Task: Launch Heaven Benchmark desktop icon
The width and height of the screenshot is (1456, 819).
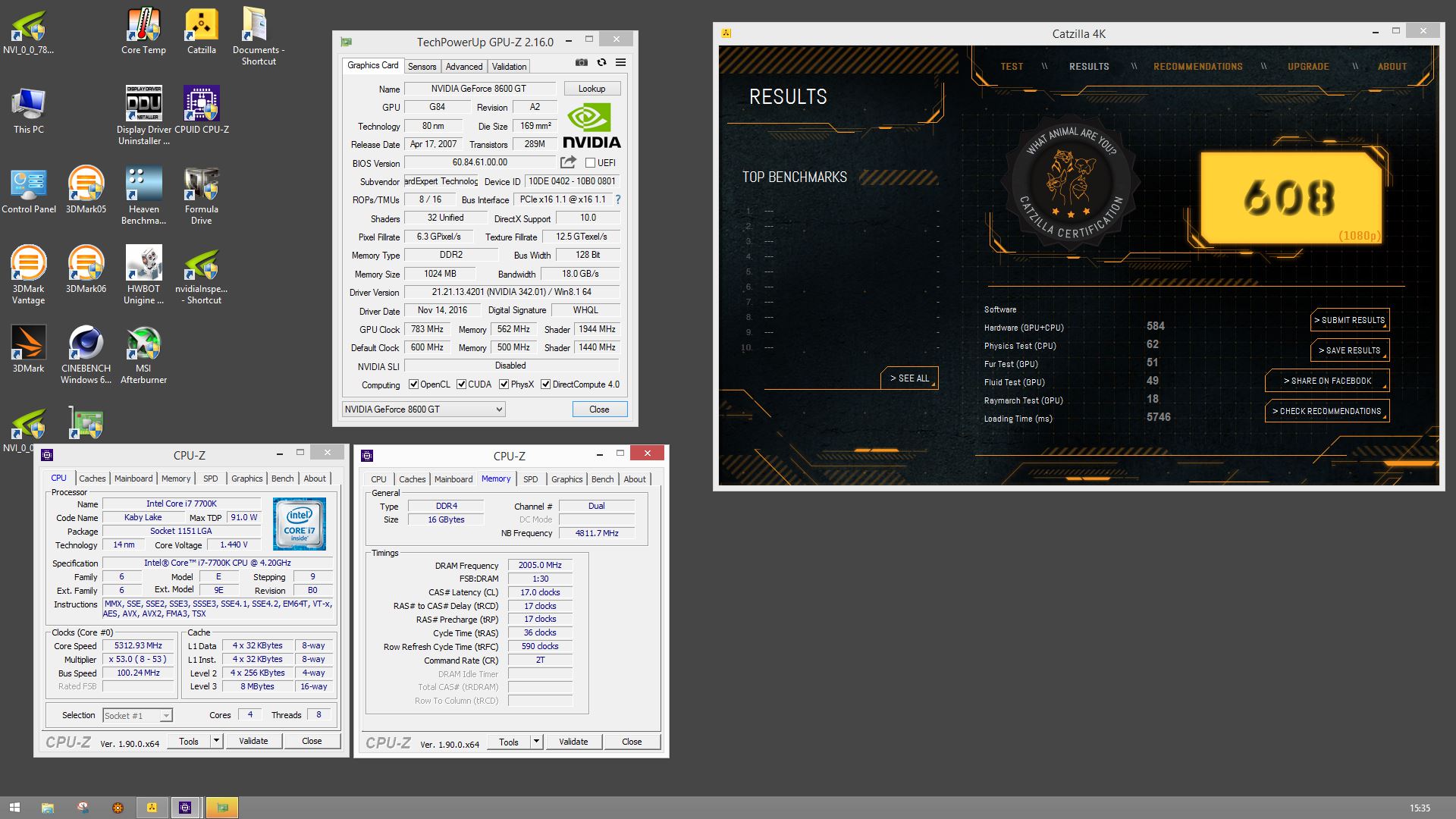Action: (143, 196)
